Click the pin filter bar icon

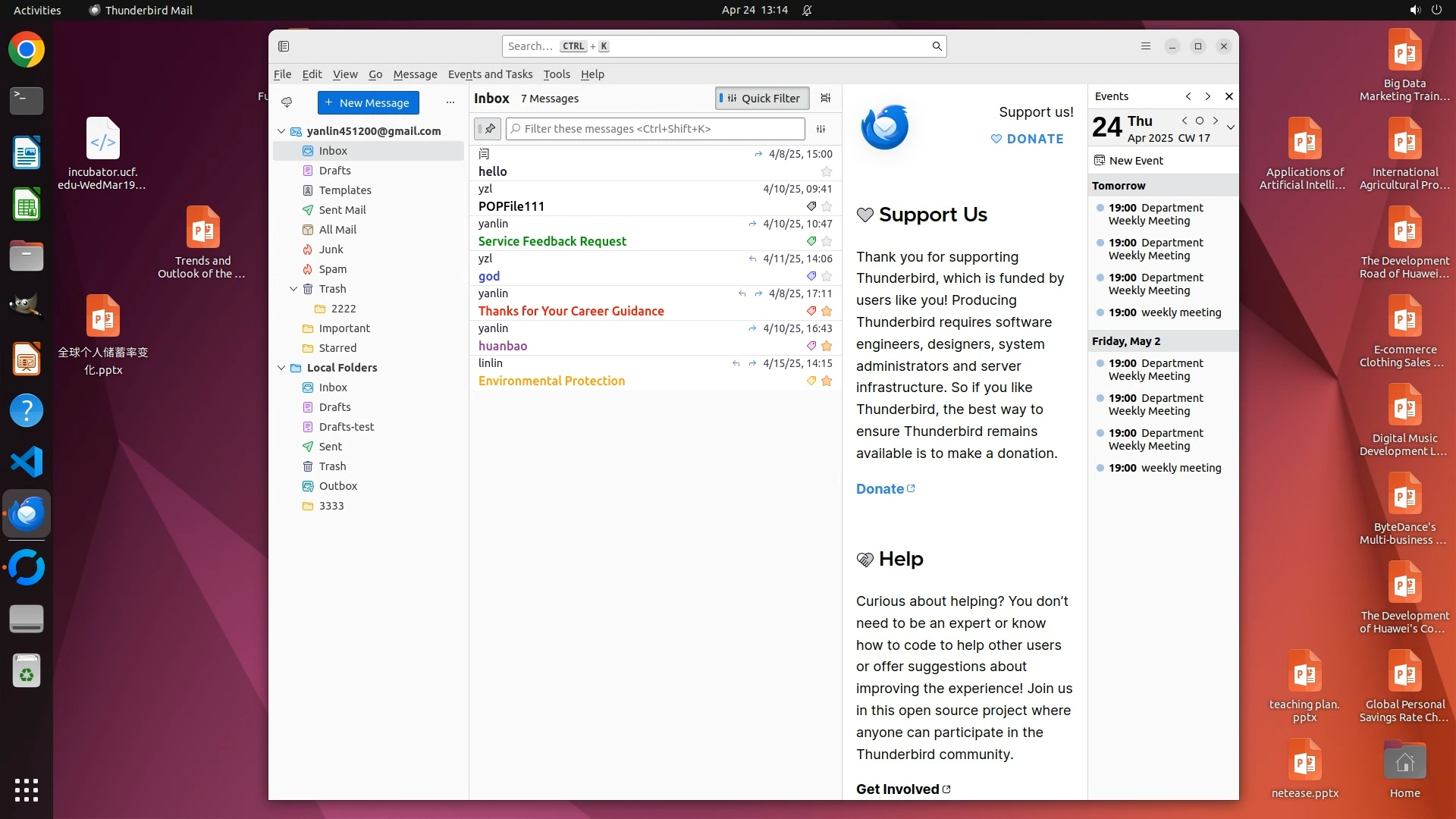[x=488, y=129]
